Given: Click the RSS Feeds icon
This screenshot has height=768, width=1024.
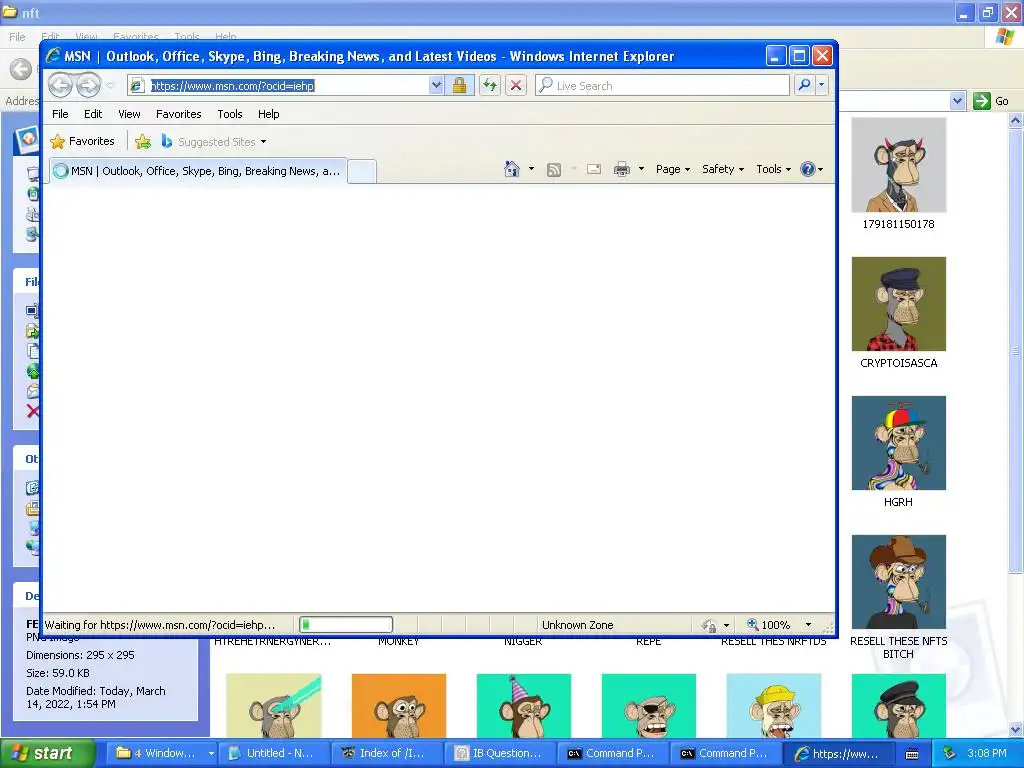Looking at the screenshot, I should pos(554,170).
